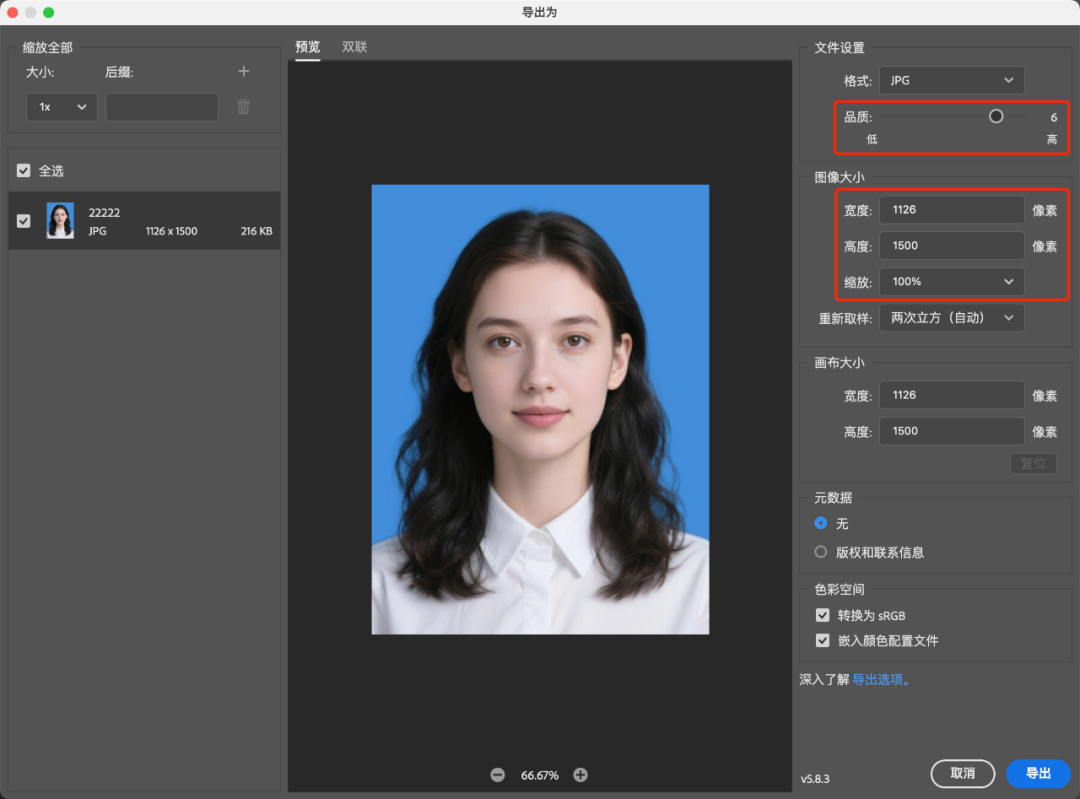
Task: Open the 导出选项 help link
Action: click(x=880, y=679)
